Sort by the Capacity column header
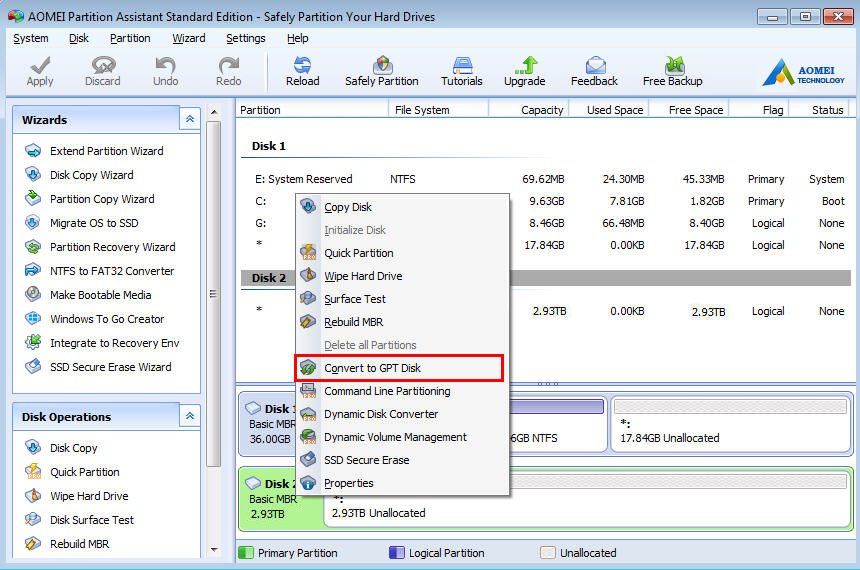 [529, 110]
